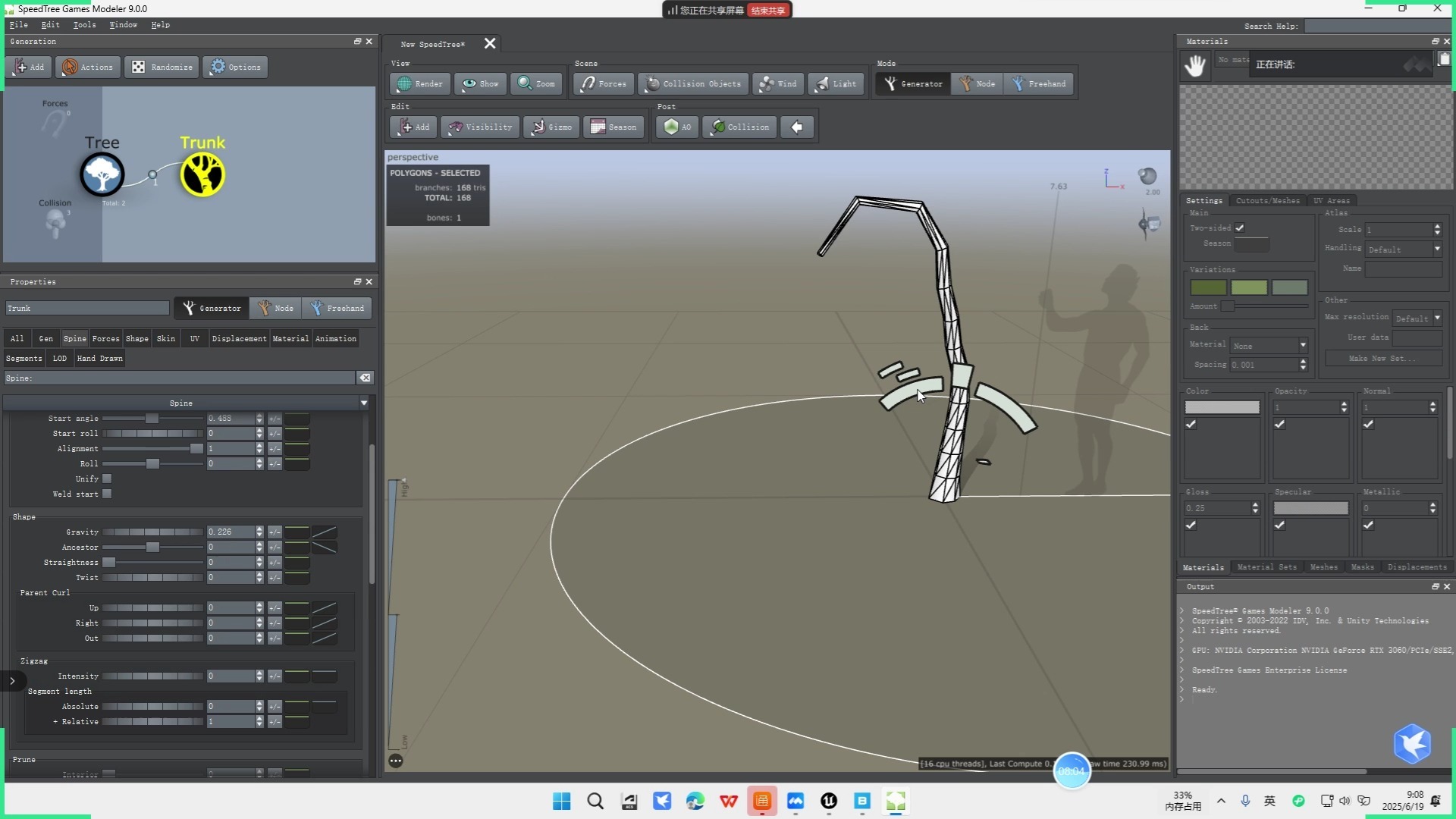This screenshot has width=1456, height=819.
Task: Open Generation Options gear button
Action: (x=236, y=67)
